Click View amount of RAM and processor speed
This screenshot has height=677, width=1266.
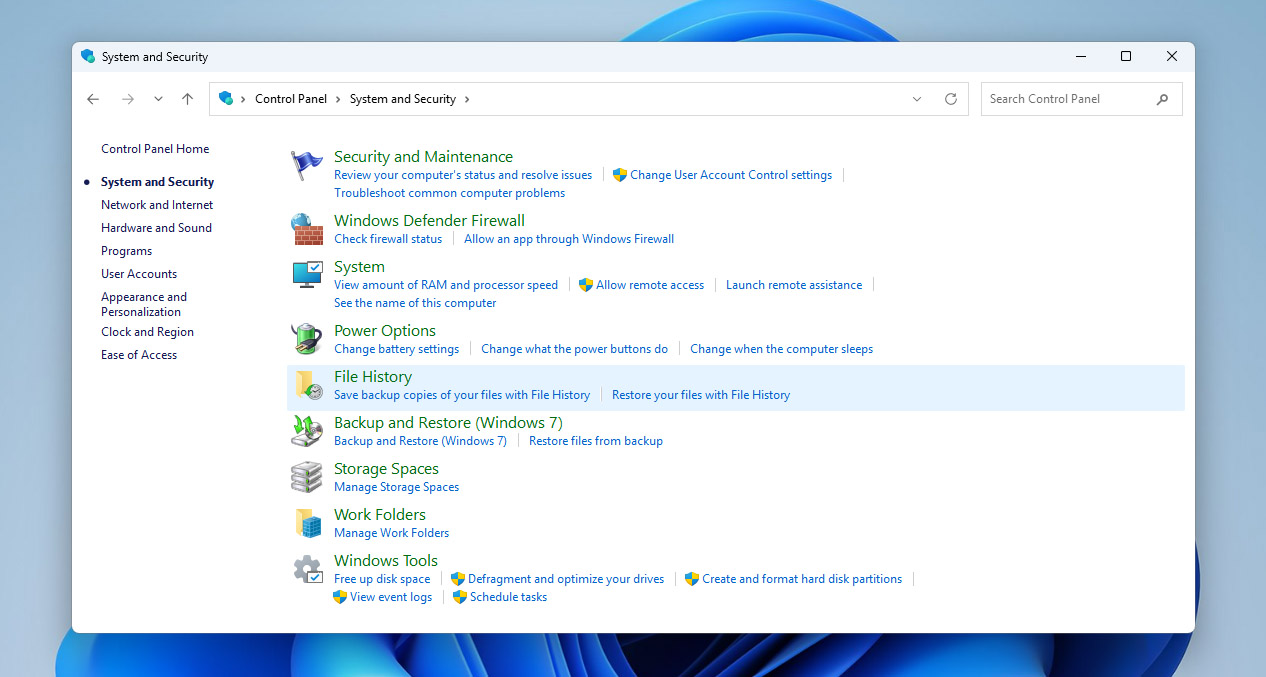pyautogui.click(x=446, y=285)
